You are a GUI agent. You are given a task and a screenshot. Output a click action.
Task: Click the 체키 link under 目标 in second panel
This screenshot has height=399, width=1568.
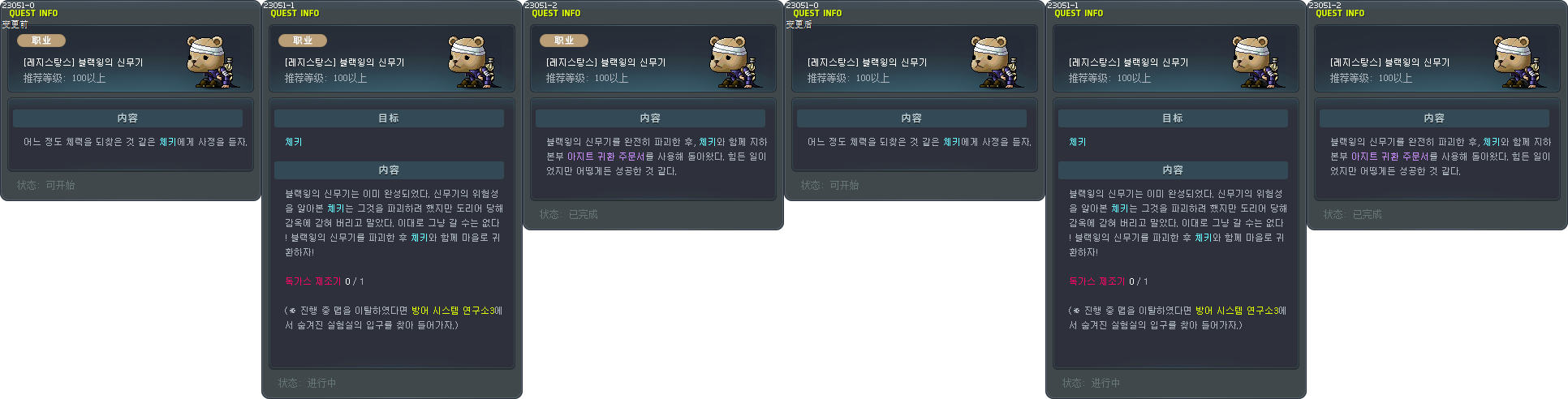(293, 142)
